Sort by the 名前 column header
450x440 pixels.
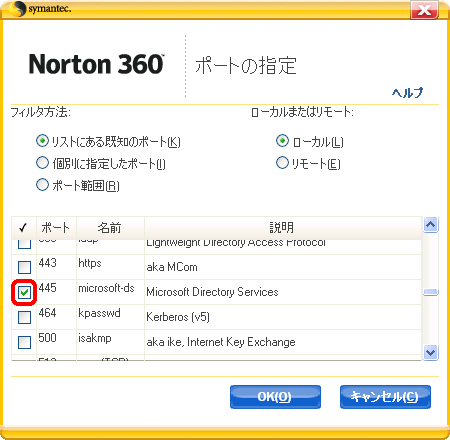pyautogui.click(x=110, y=228)
